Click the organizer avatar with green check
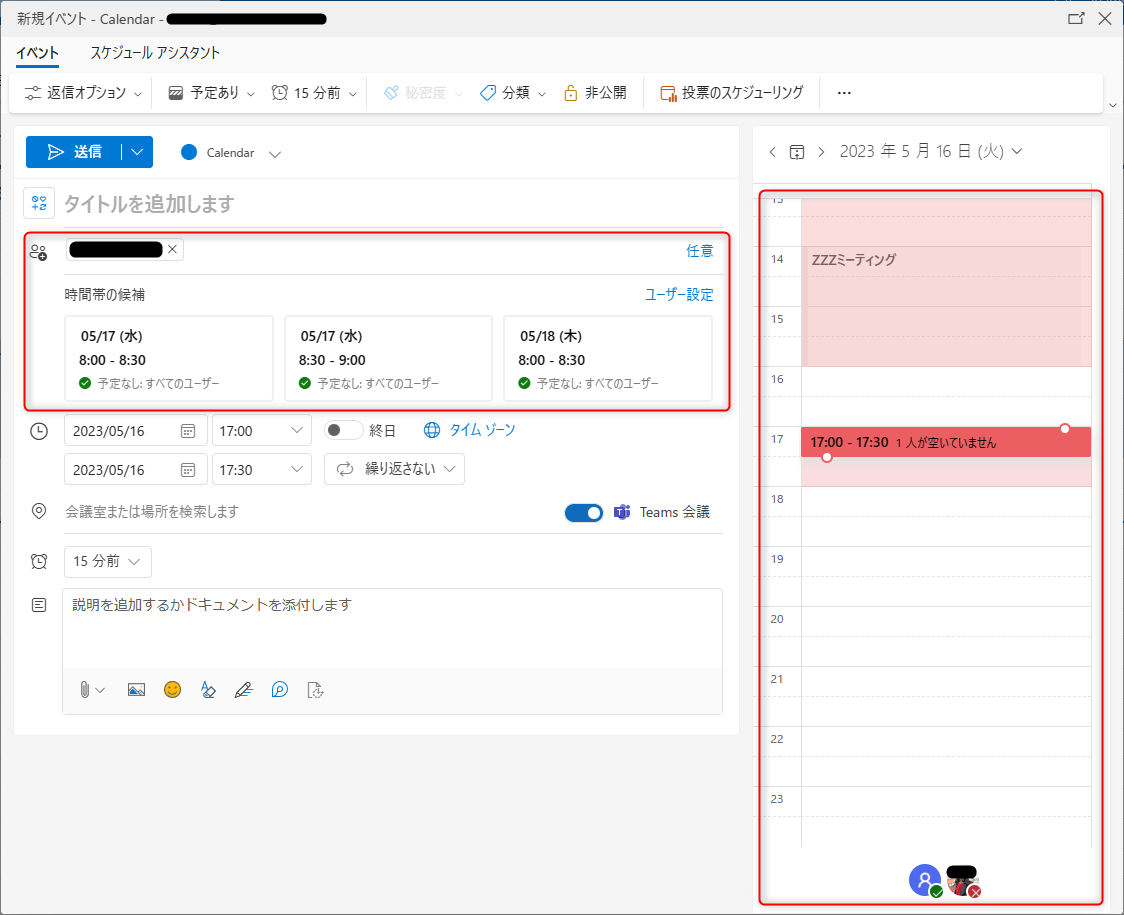This screenshot has width=1124, height=915. tap(925, 880)
